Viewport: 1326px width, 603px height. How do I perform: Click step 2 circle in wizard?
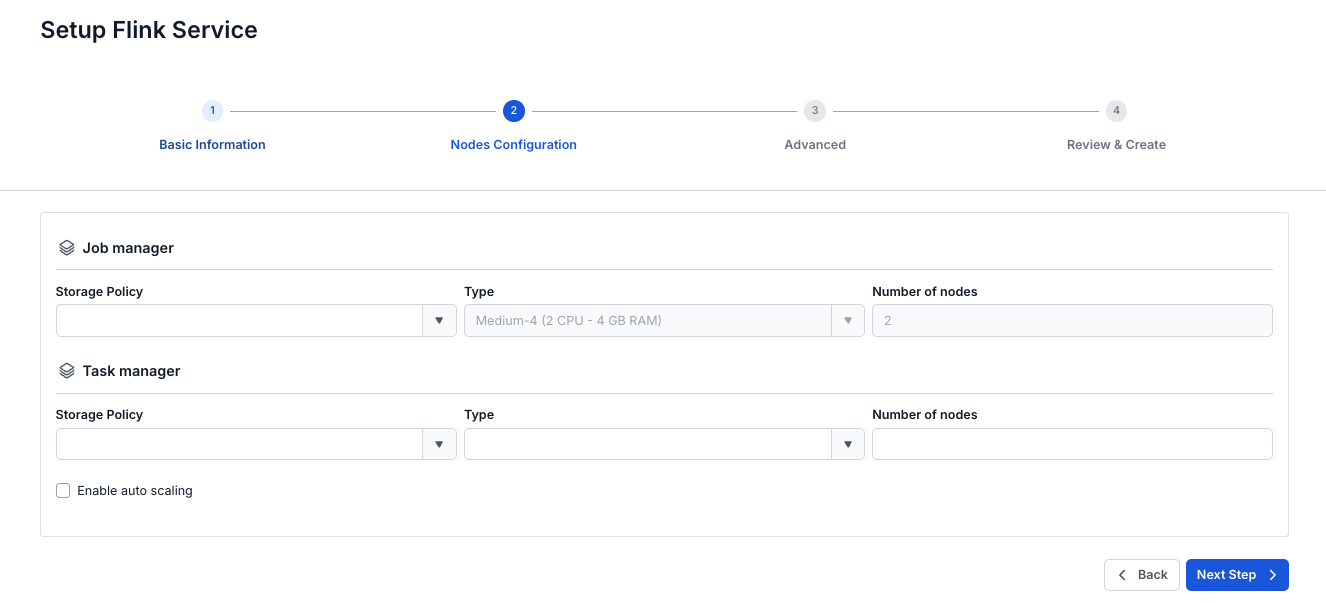pyautogui.click(x=514, y=111)
